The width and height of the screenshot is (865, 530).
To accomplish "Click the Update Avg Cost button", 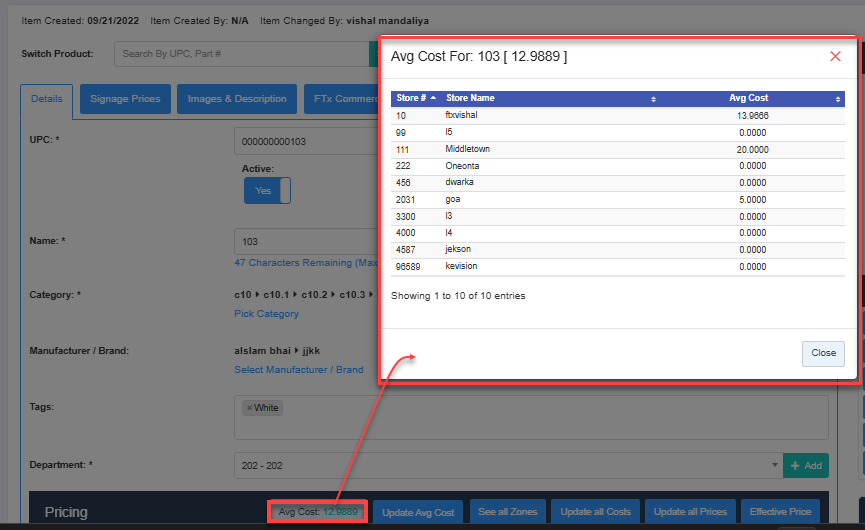I will click(418, 512).
